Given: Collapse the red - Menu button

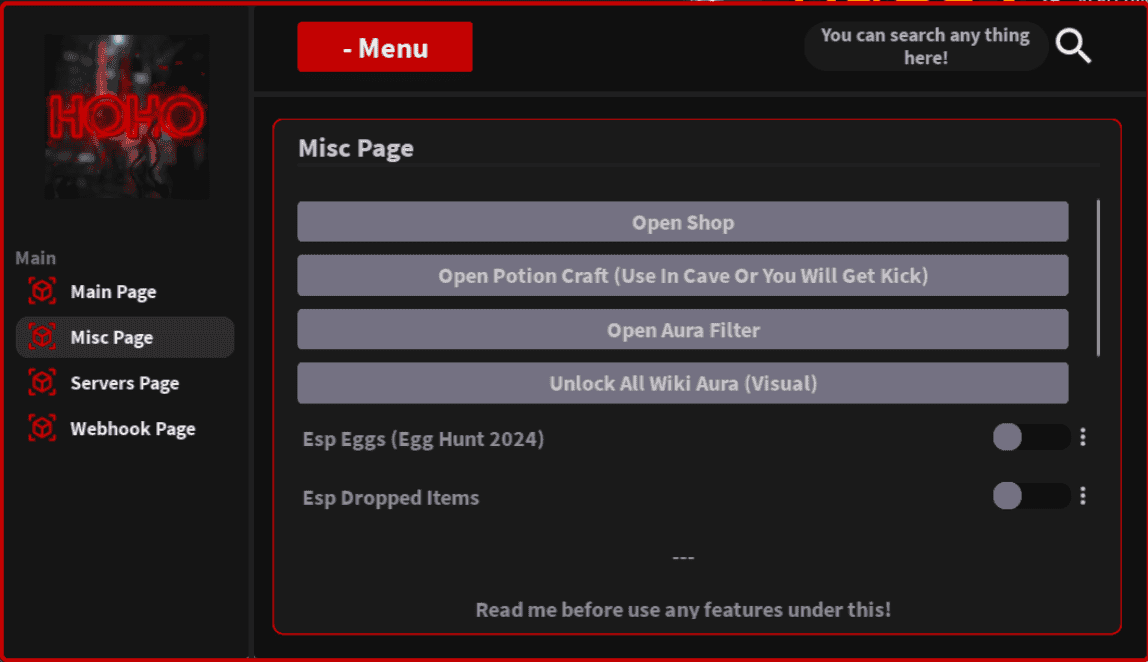Looking at the screenshot, I should (385, 47).
